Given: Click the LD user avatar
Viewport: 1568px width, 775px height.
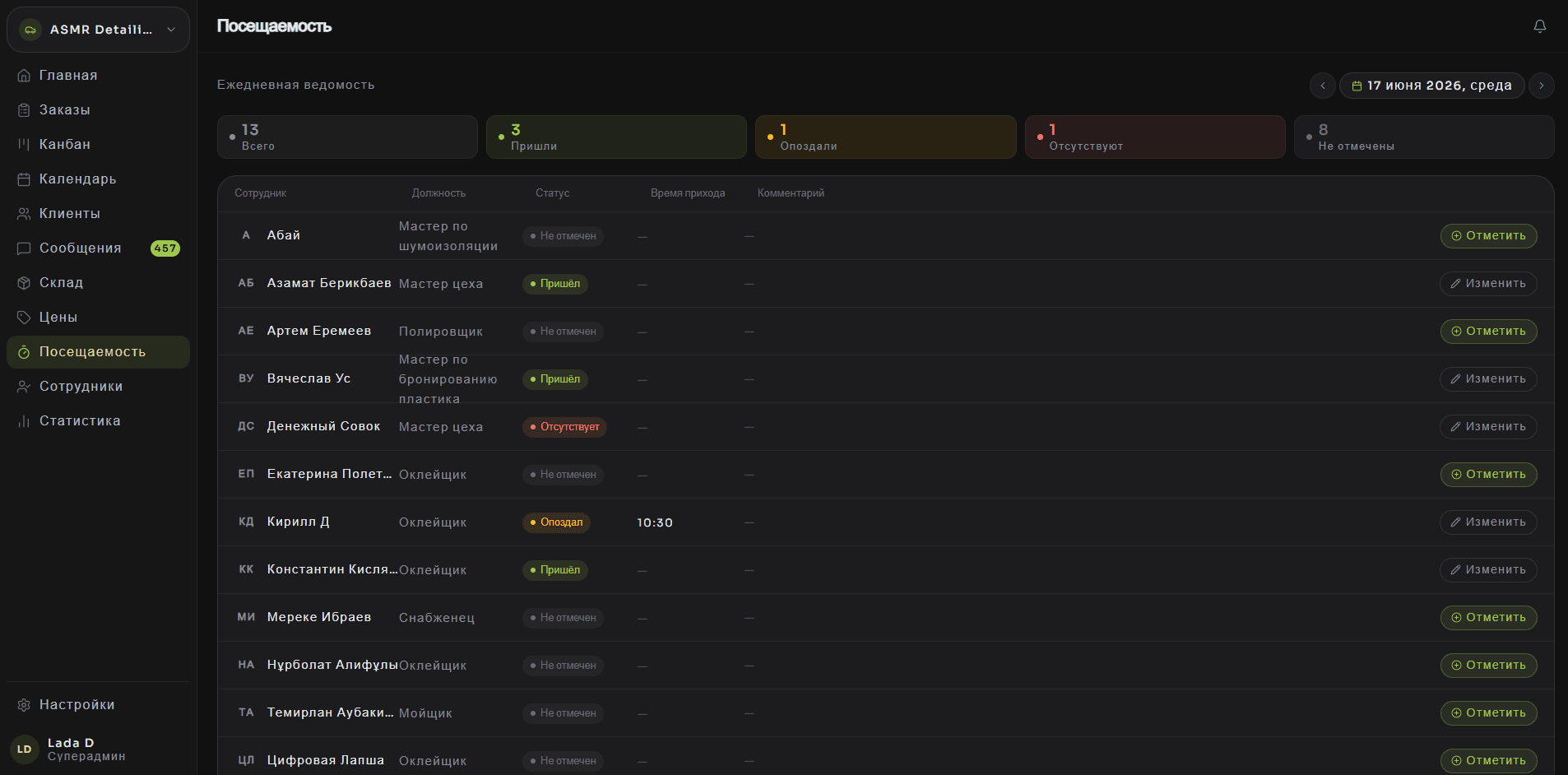Looking at the screenshot, I should point(25,749).
